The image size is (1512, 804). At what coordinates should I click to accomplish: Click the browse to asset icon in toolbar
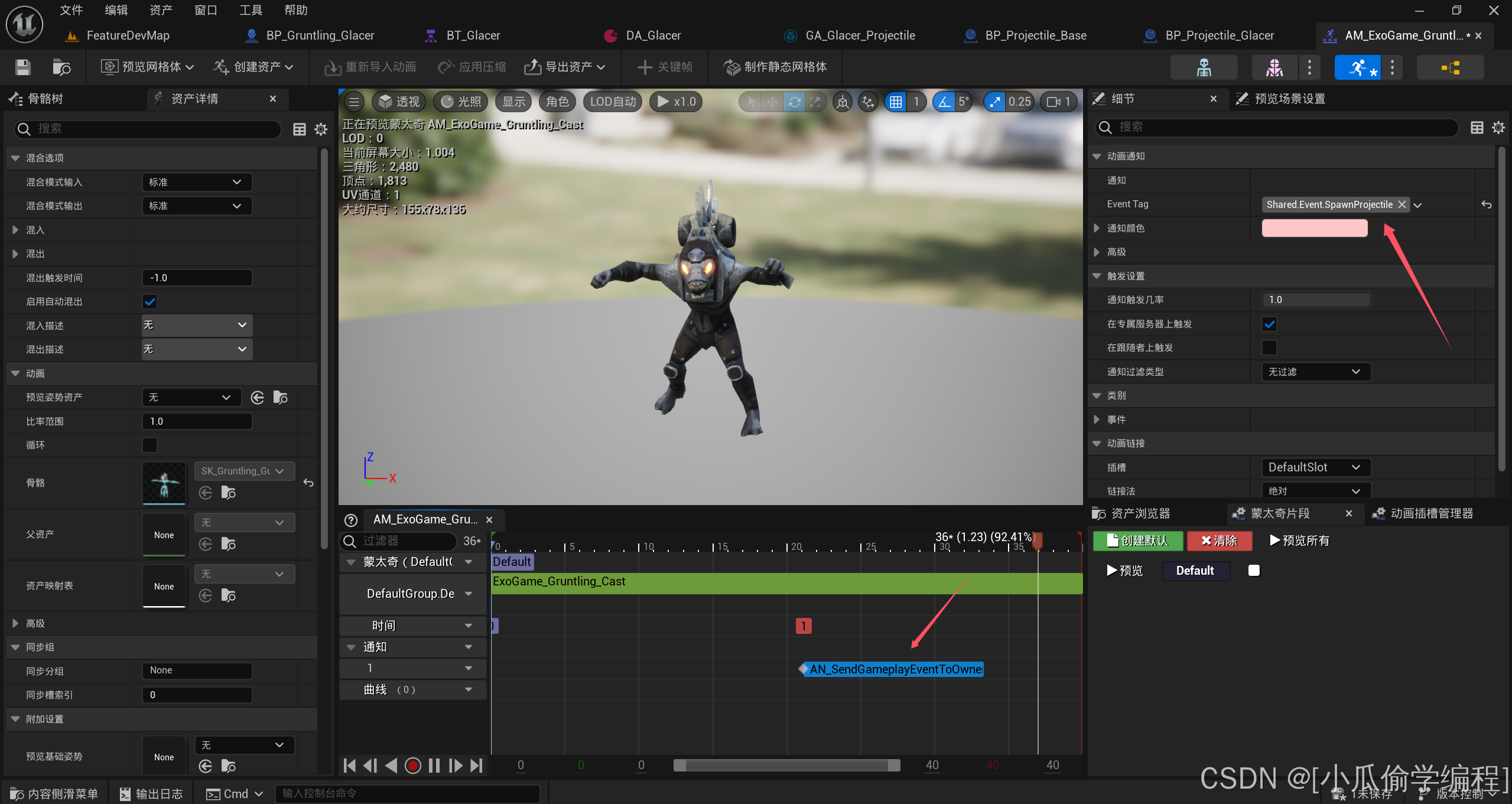pos(61,67)
